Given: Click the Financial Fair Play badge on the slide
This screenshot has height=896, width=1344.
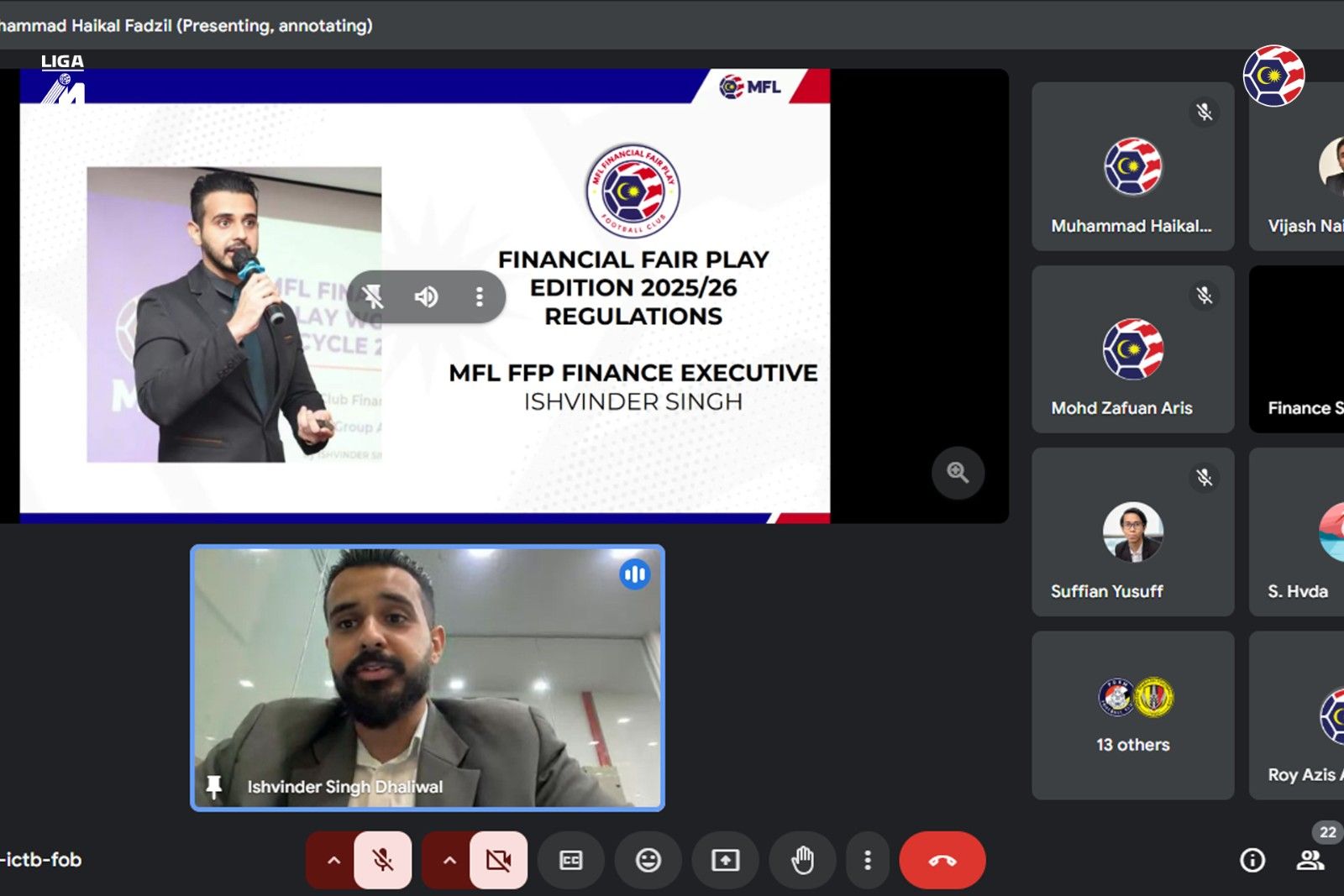Looking at the screenshot, I should pos(633,191).
